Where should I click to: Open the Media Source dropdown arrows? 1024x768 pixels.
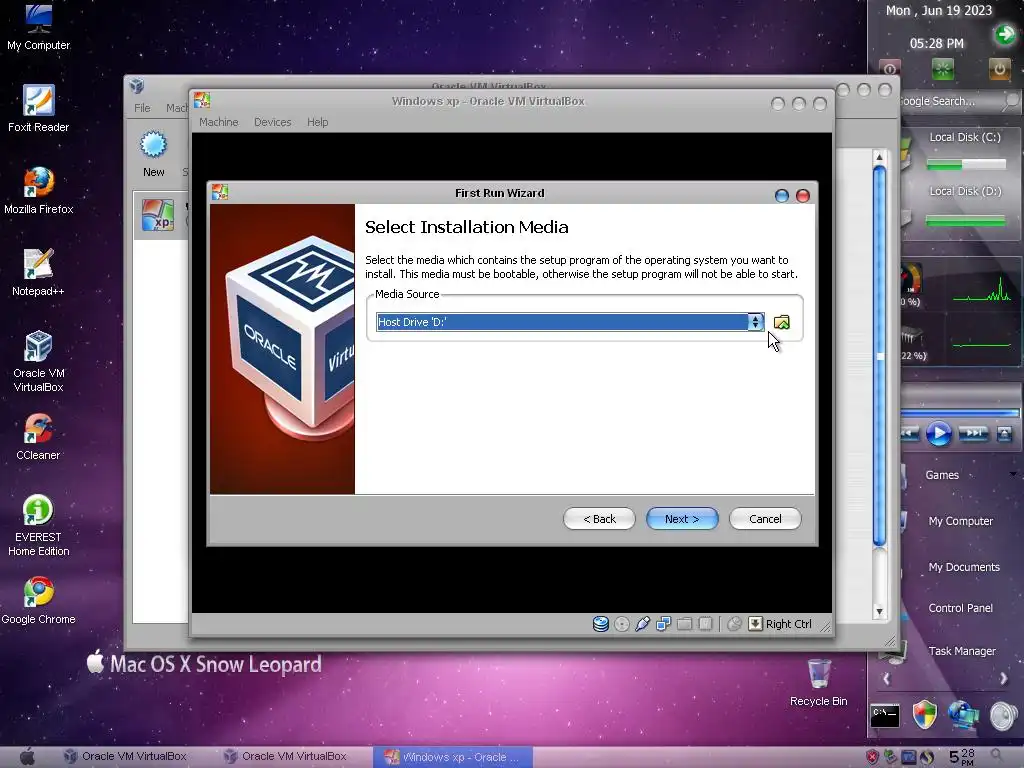[x=756, y=322]
